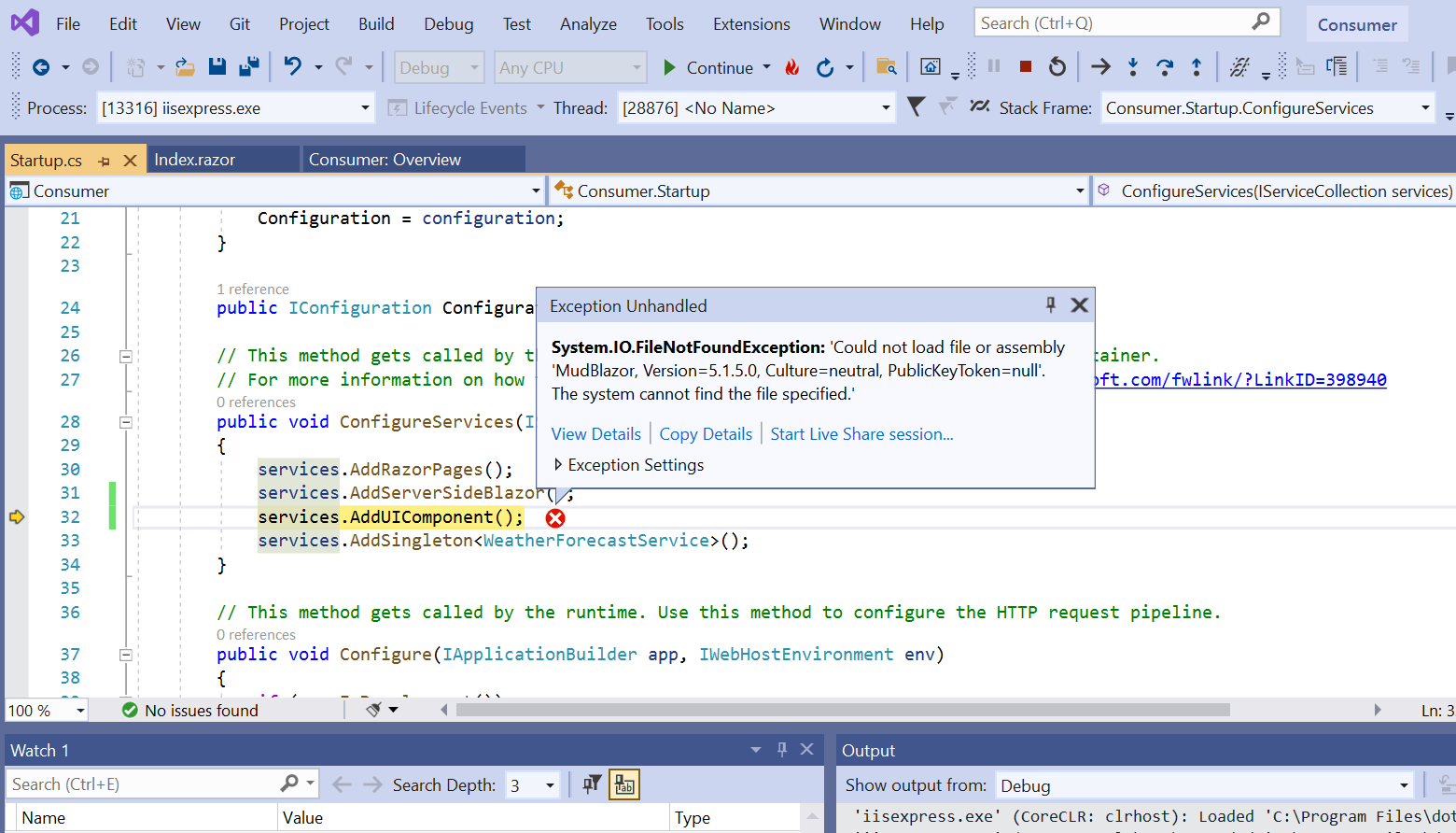Open the Process dropdown for iisexpress.exe
Viewport: 1456px width, 833px height.
point(364,108)
